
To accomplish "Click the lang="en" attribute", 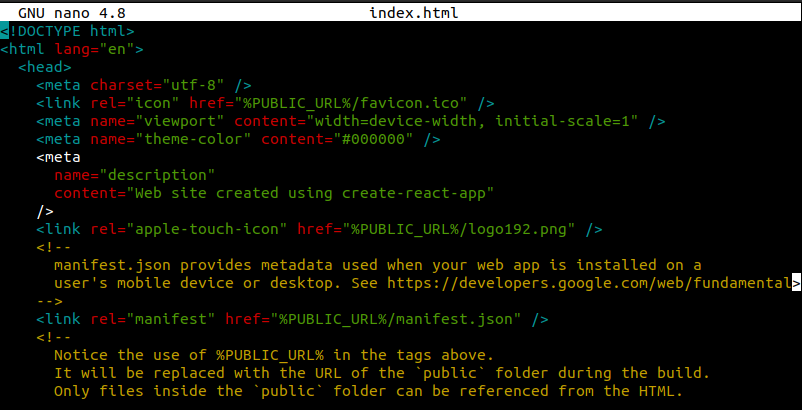I will (94, 50).
